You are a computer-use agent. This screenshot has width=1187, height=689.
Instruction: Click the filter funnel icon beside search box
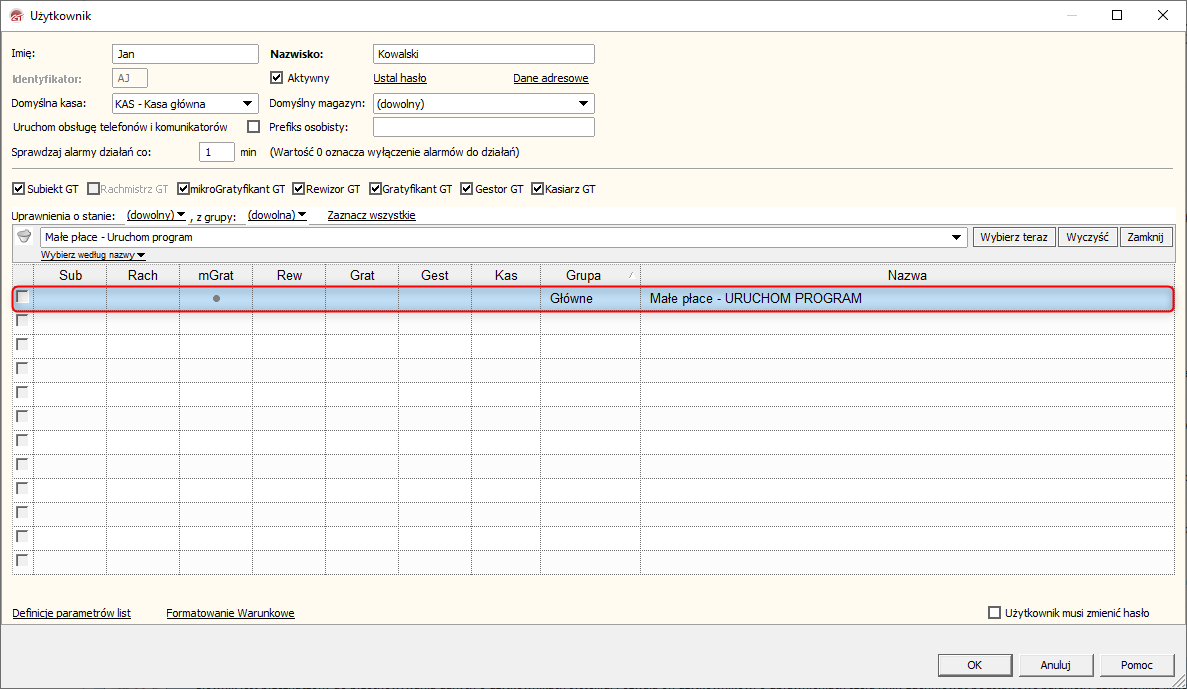click(24, 236)
